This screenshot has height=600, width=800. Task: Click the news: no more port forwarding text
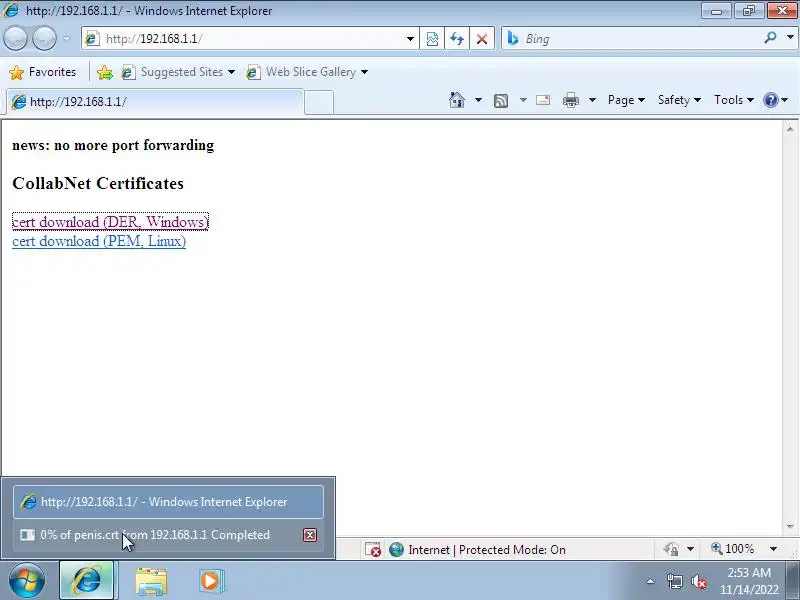(113, 145)
